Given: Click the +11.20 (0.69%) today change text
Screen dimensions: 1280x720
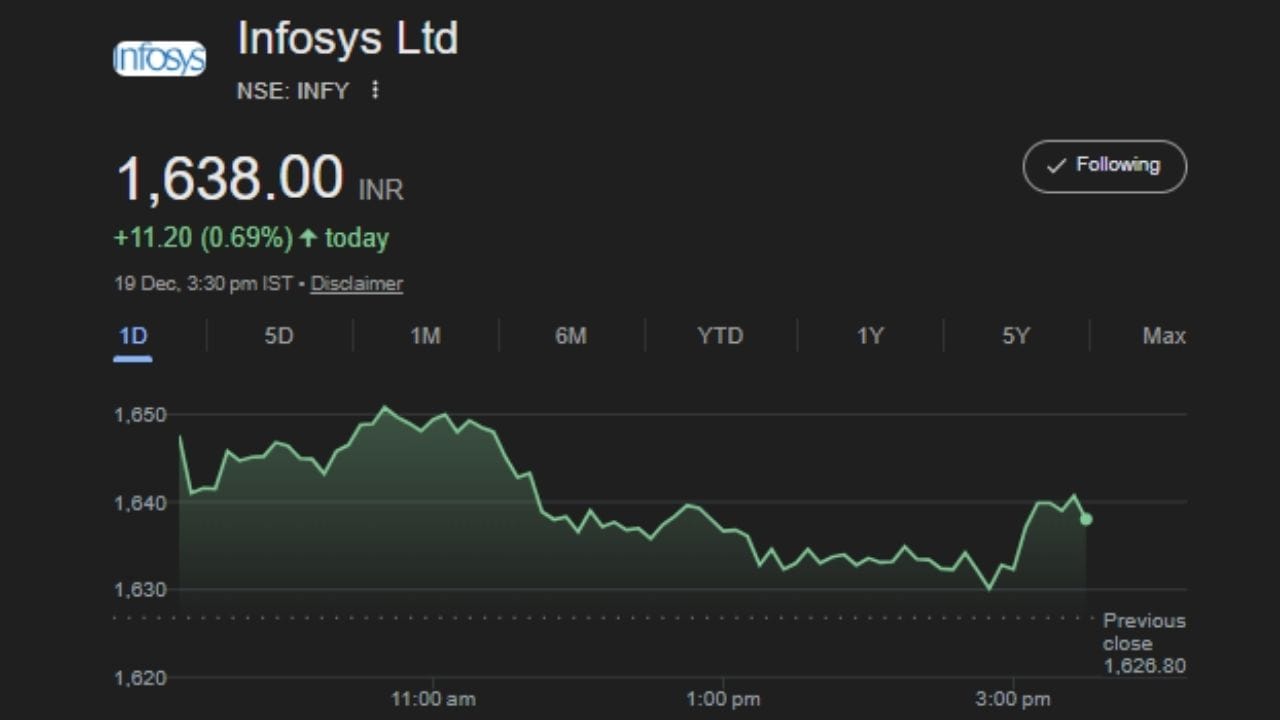Looking at the screenshot, I should [251, 238].
